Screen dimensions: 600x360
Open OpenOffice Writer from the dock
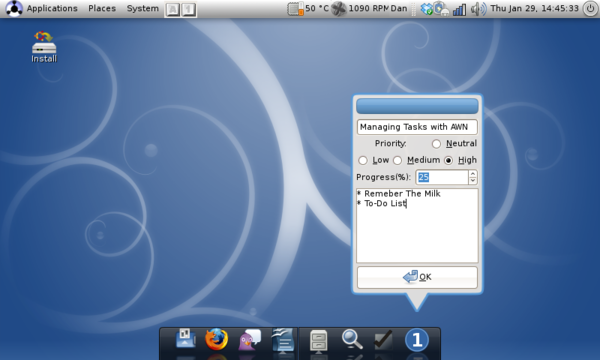click(x=283, y=339)
